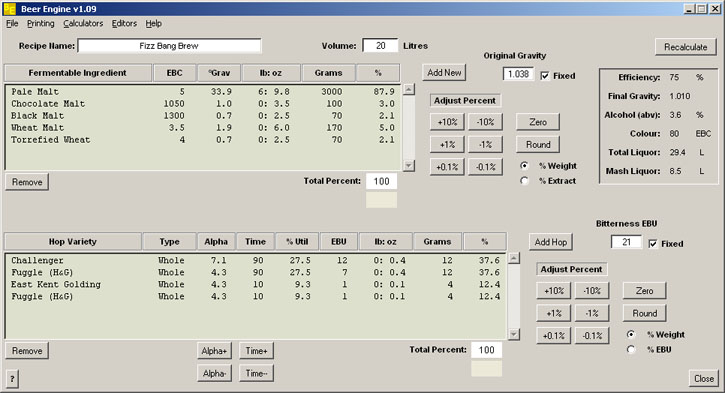Select hop % Weight radio option
Screen dimensions: 725x393
click(x=631, y=334)
